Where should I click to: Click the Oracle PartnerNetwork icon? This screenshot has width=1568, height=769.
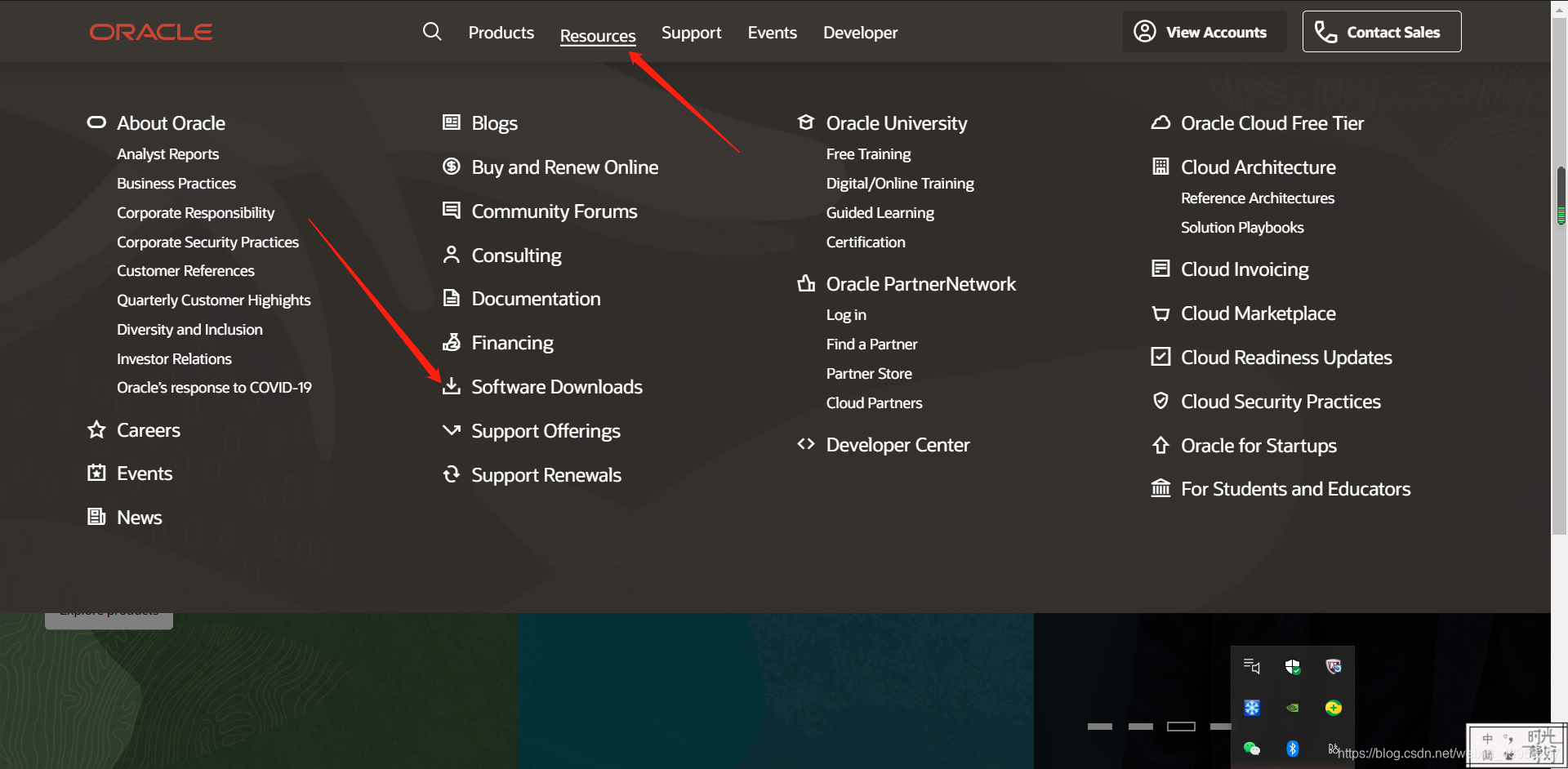pos(806,283)
